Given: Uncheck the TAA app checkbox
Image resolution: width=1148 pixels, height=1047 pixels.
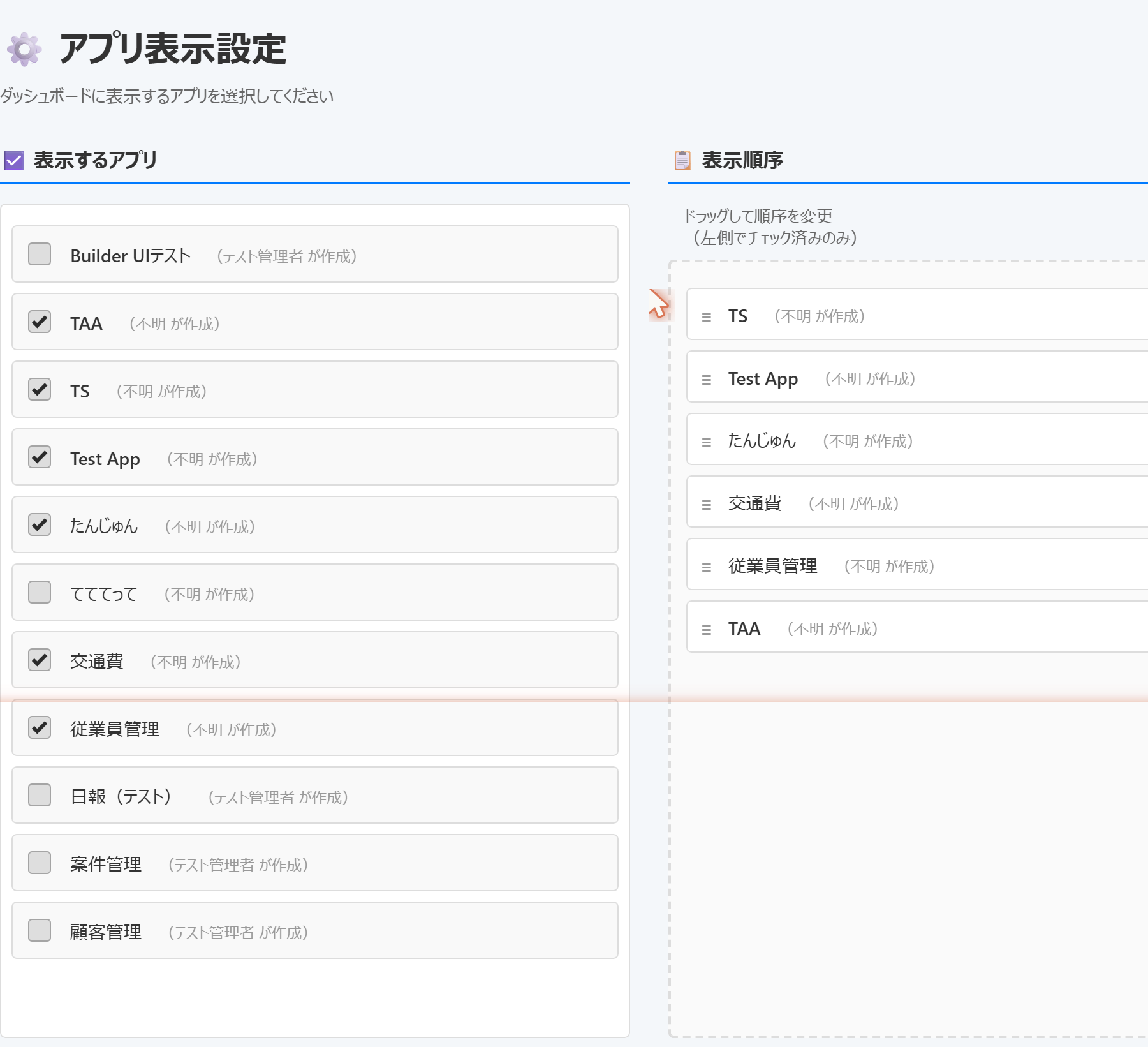Looking at the screenshot, I should click(x=40, y=322).
